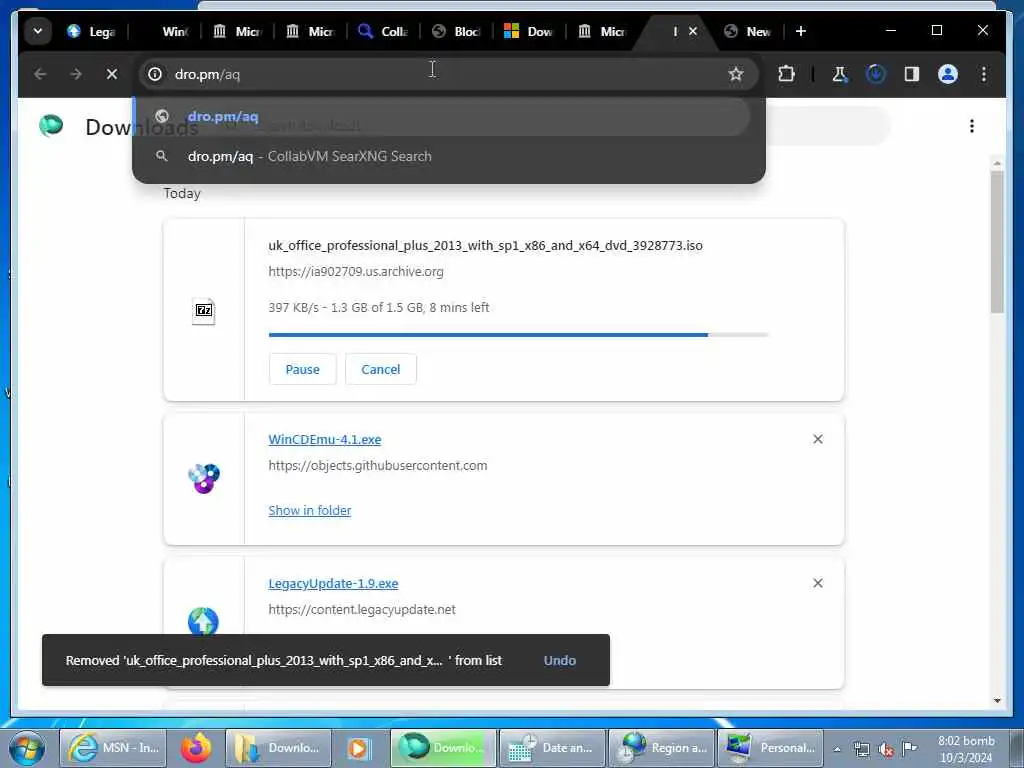The height and width of the screenshot is (768, 1024).
Task: Open the LegacyUpdate-1.9.exe file link
Action: click(333, 583)
